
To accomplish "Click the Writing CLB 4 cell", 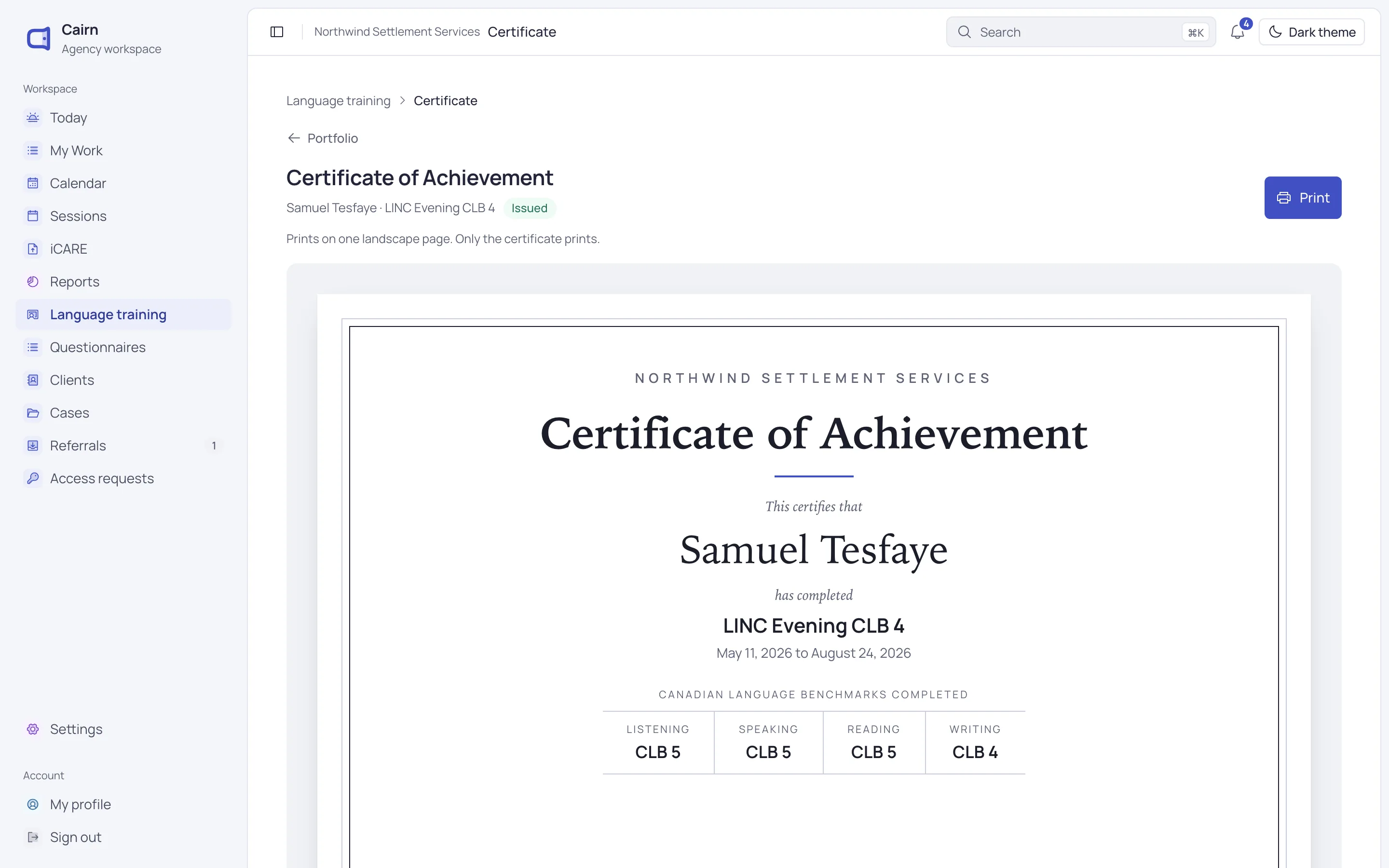I will click(x=975, y=742).
